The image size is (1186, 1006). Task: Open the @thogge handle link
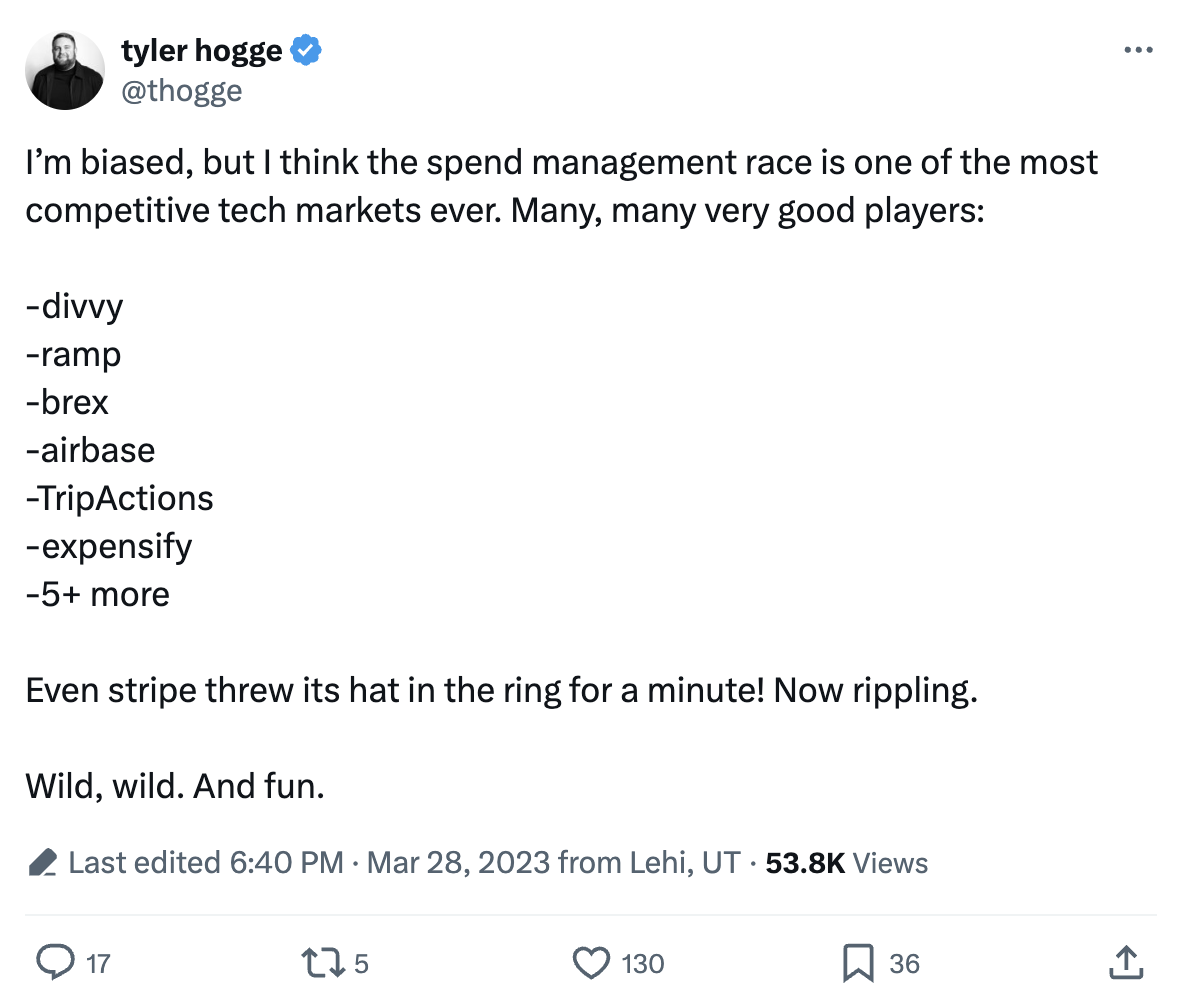[181, 90]
